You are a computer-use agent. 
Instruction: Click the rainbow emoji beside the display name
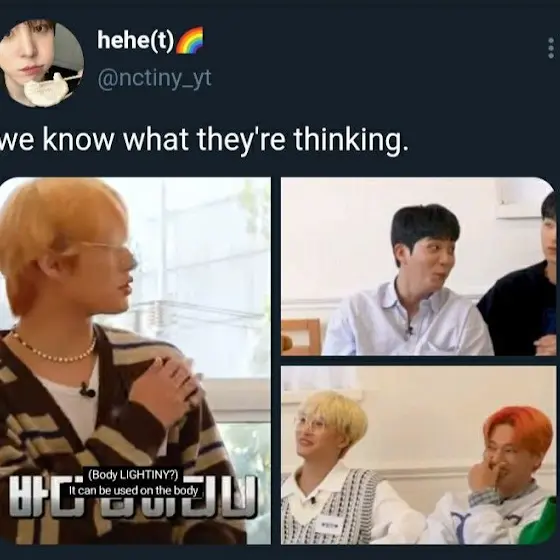[190, 40]
